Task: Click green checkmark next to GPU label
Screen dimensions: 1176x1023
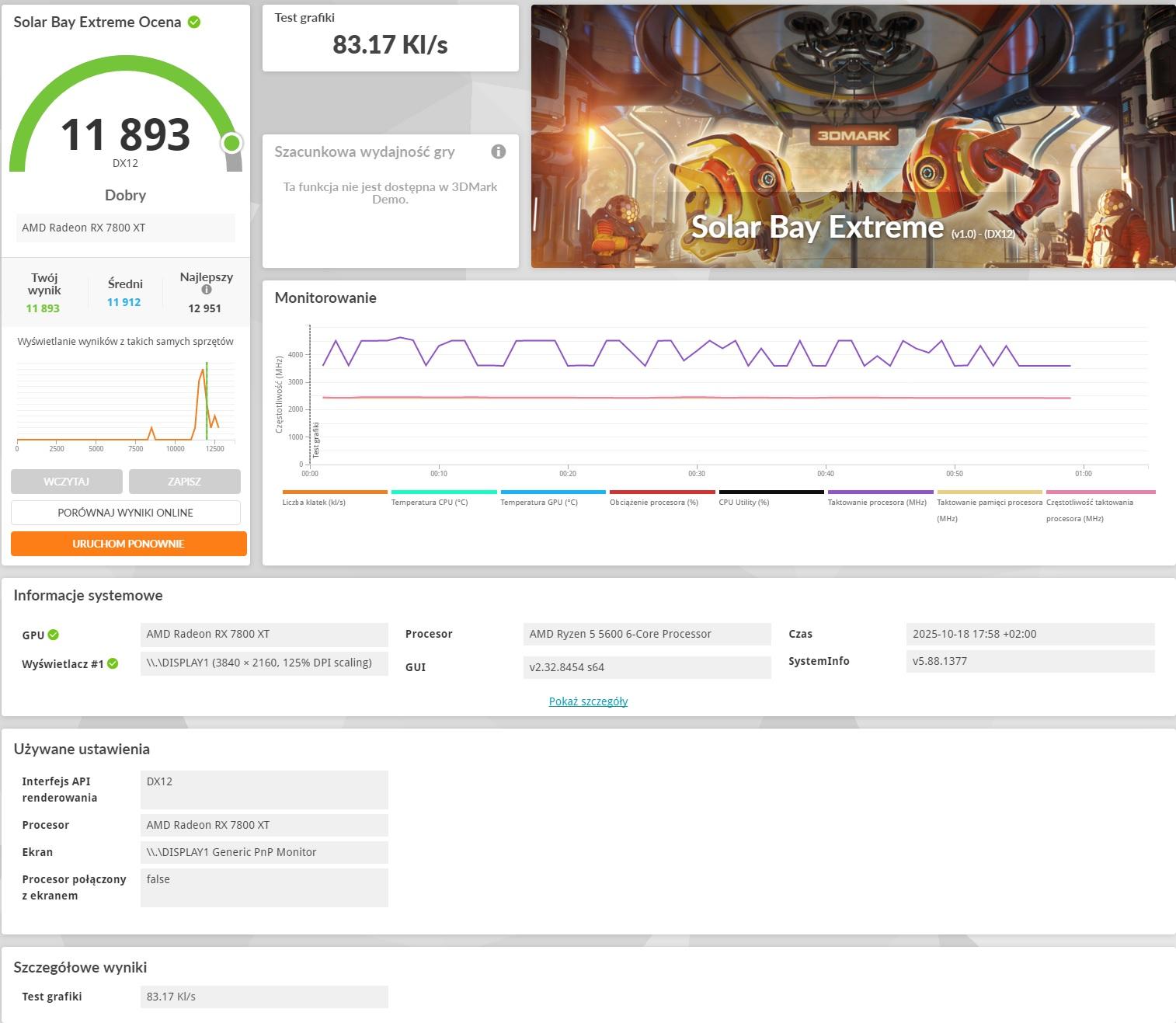Action: click(54, 635)
